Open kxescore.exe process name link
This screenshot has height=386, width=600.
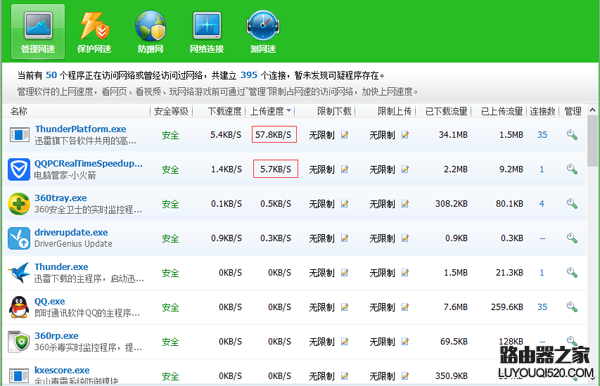[x=62, y=370]
